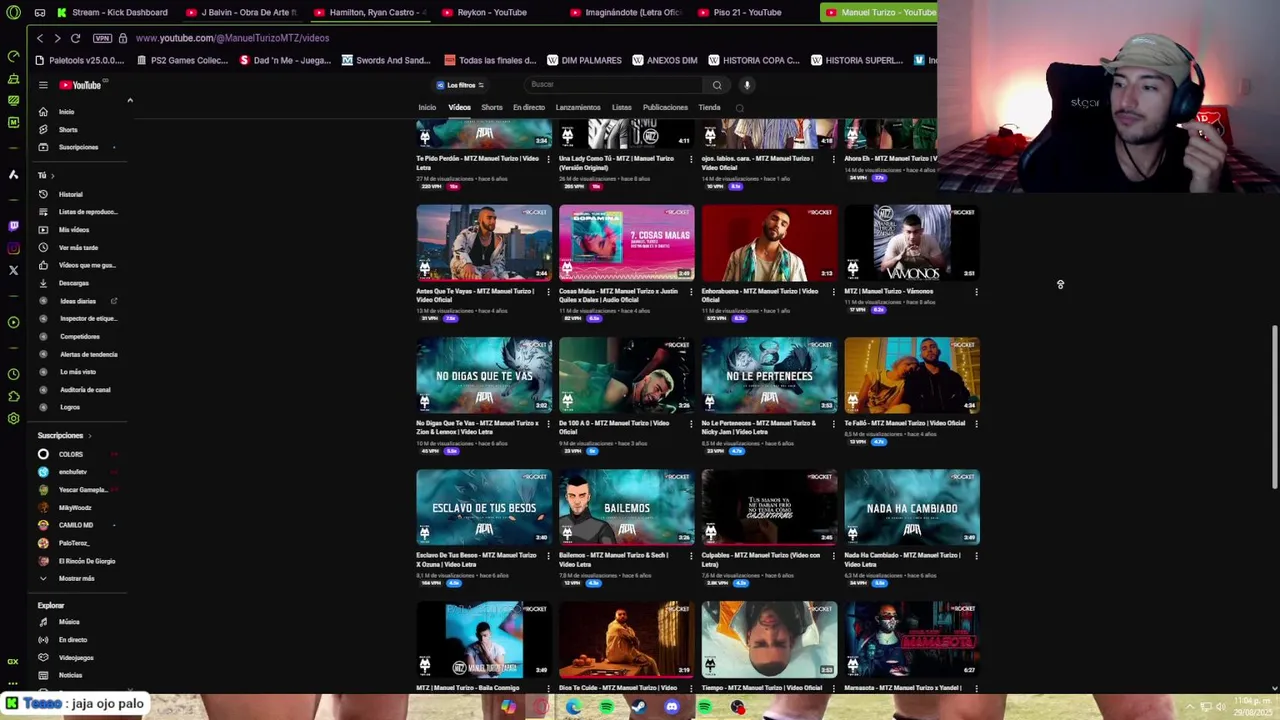Go to the YouTube logo home link
This screenshot has height=720, width=1280.
click(80, 85)
